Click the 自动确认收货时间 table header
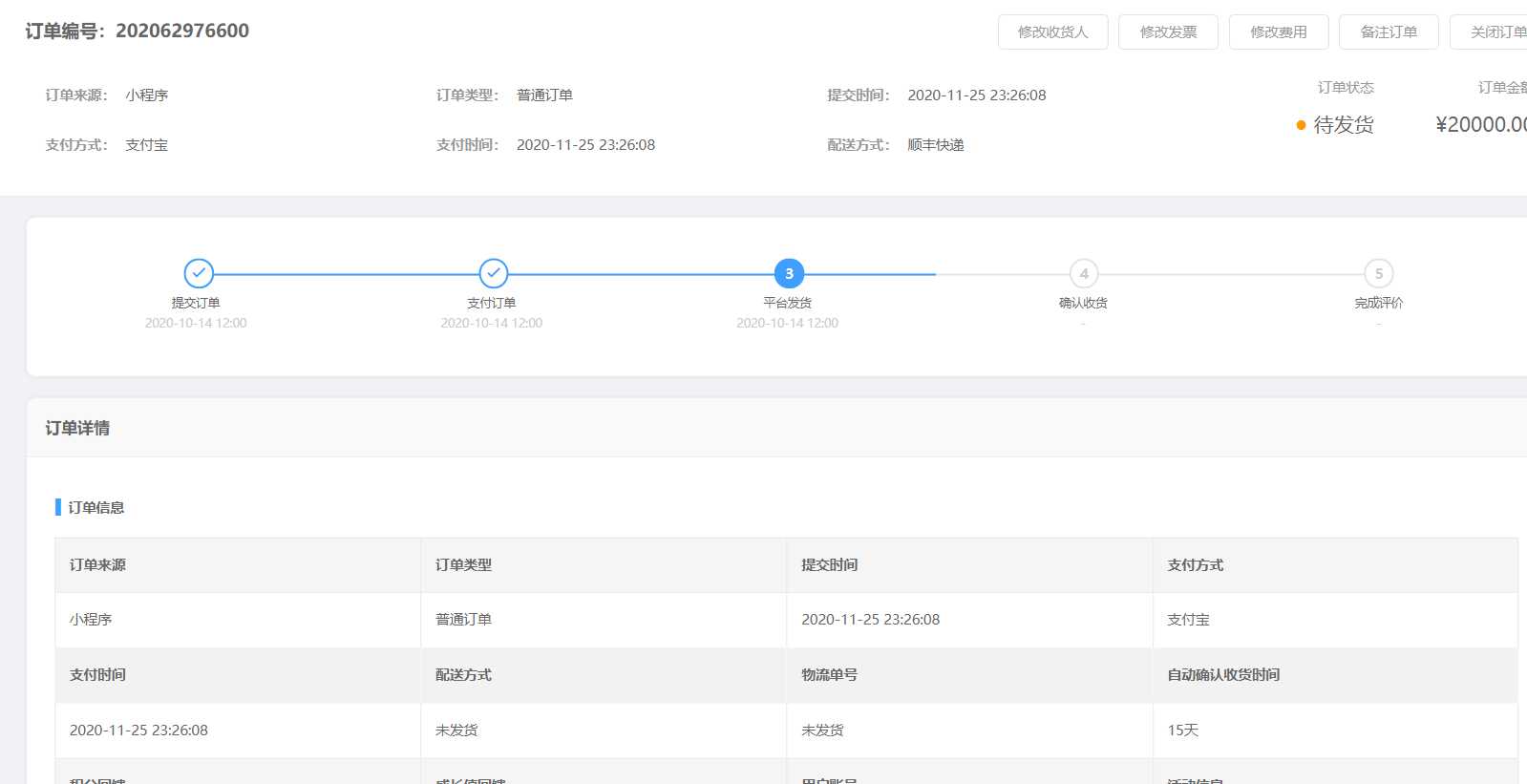The image size is (1527, 784). coord(1223,675)
